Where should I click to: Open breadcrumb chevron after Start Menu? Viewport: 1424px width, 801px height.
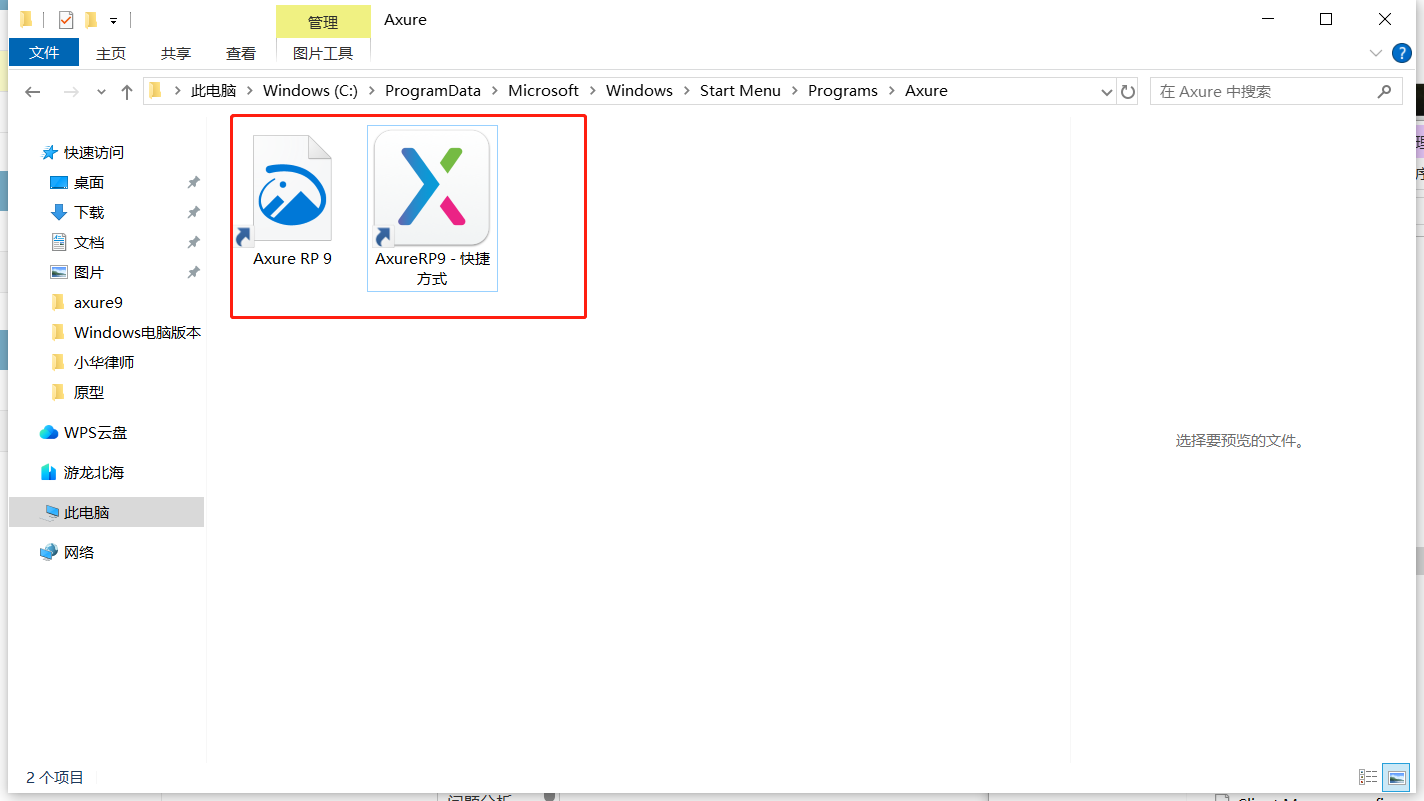pos(794,91)
